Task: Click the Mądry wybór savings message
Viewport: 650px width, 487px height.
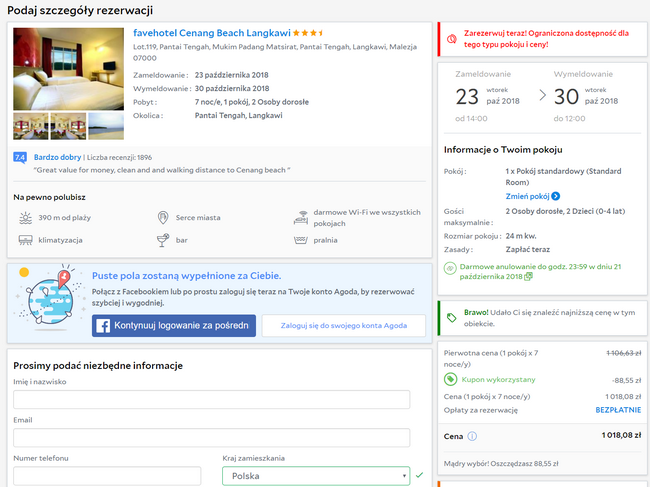Action: [501, 463]
